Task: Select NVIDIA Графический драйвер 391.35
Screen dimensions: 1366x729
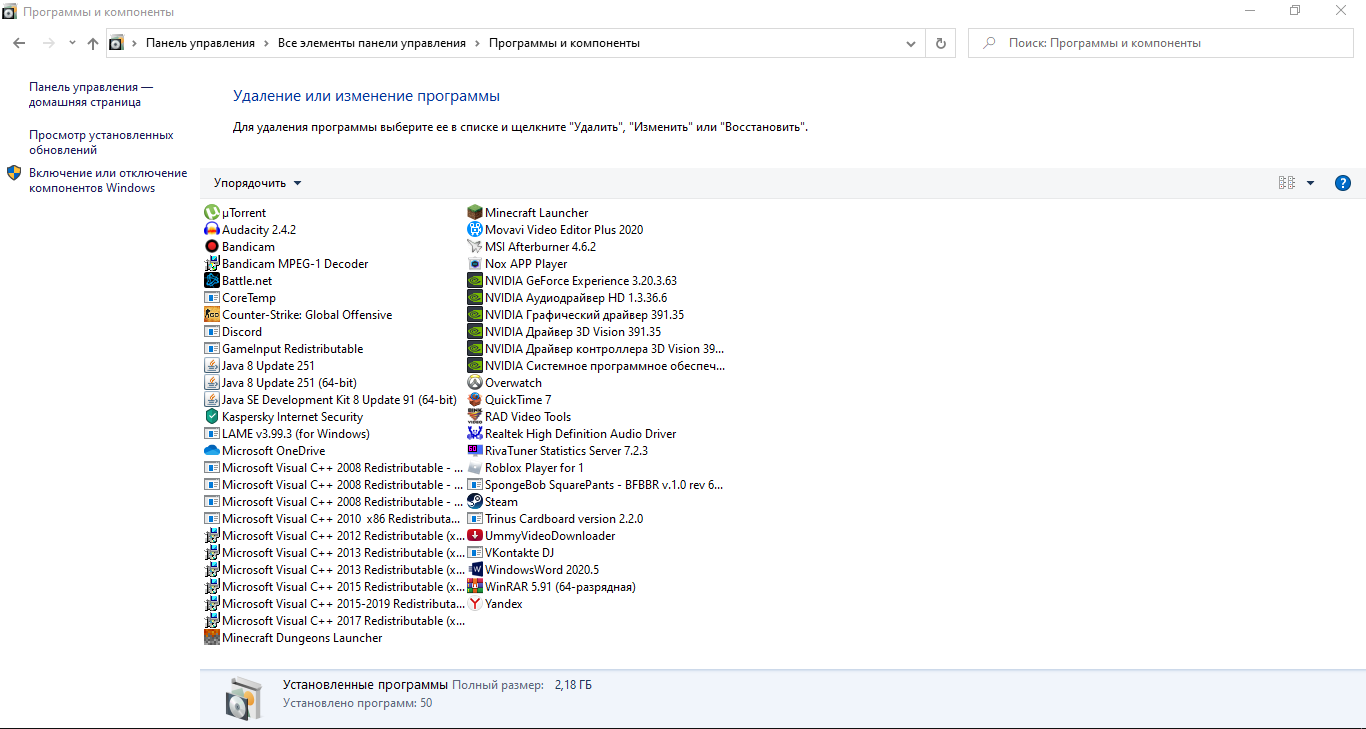Action: click(x=576, y=314)
